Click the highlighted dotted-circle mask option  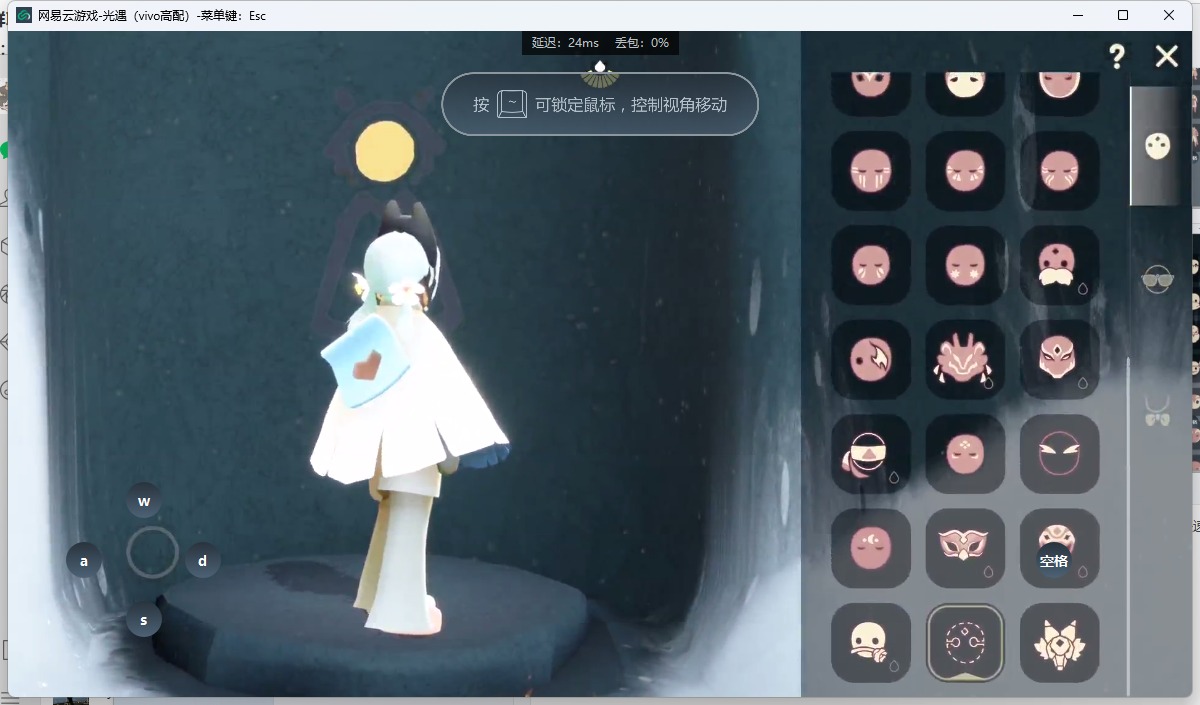coord(965,642)
